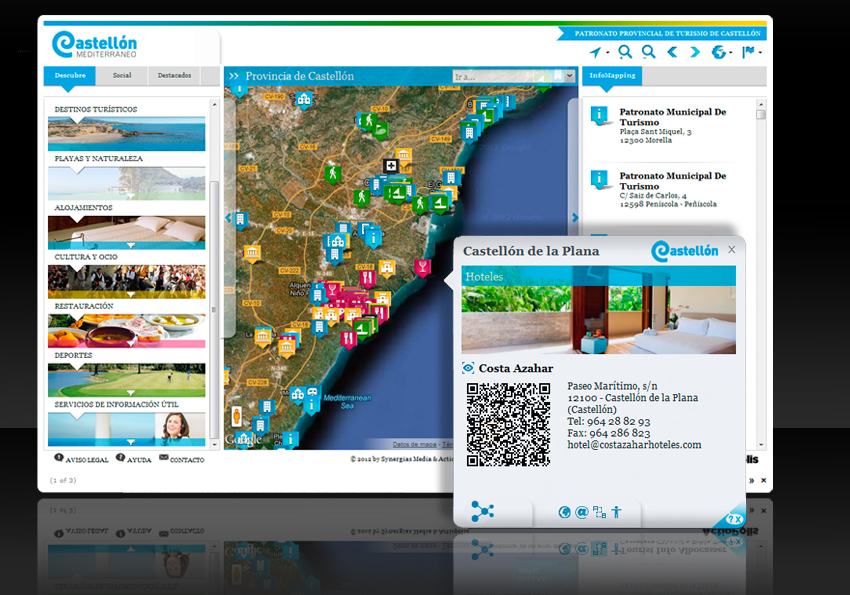850x595 pixels.
Task: Open the Ayuda help link
Action: tap(133, 459)
